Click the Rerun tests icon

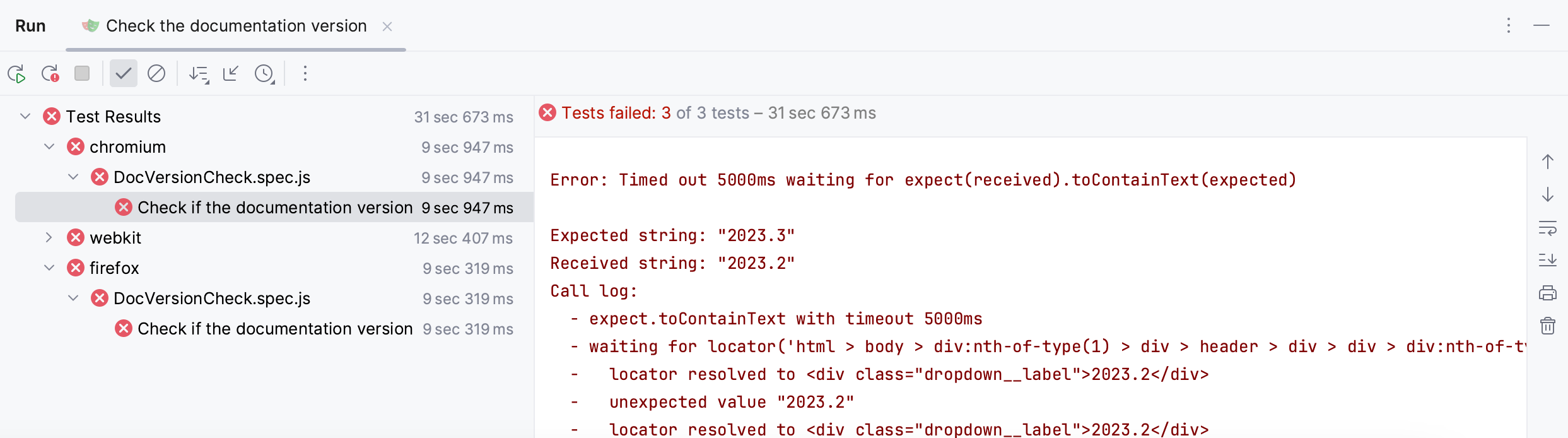17,74
